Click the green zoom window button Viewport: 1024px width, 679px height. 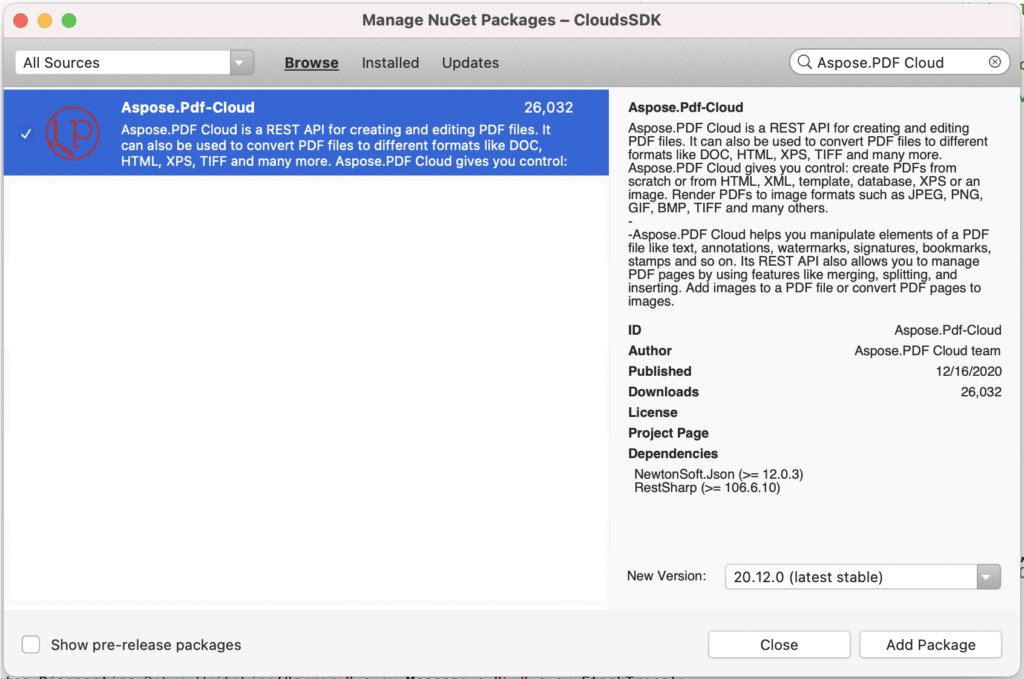click(69, 20)
